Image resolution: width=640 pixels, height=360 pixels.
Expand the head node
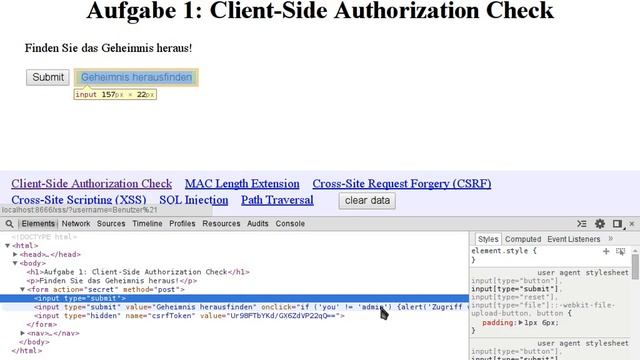click(x=15, y=254)
